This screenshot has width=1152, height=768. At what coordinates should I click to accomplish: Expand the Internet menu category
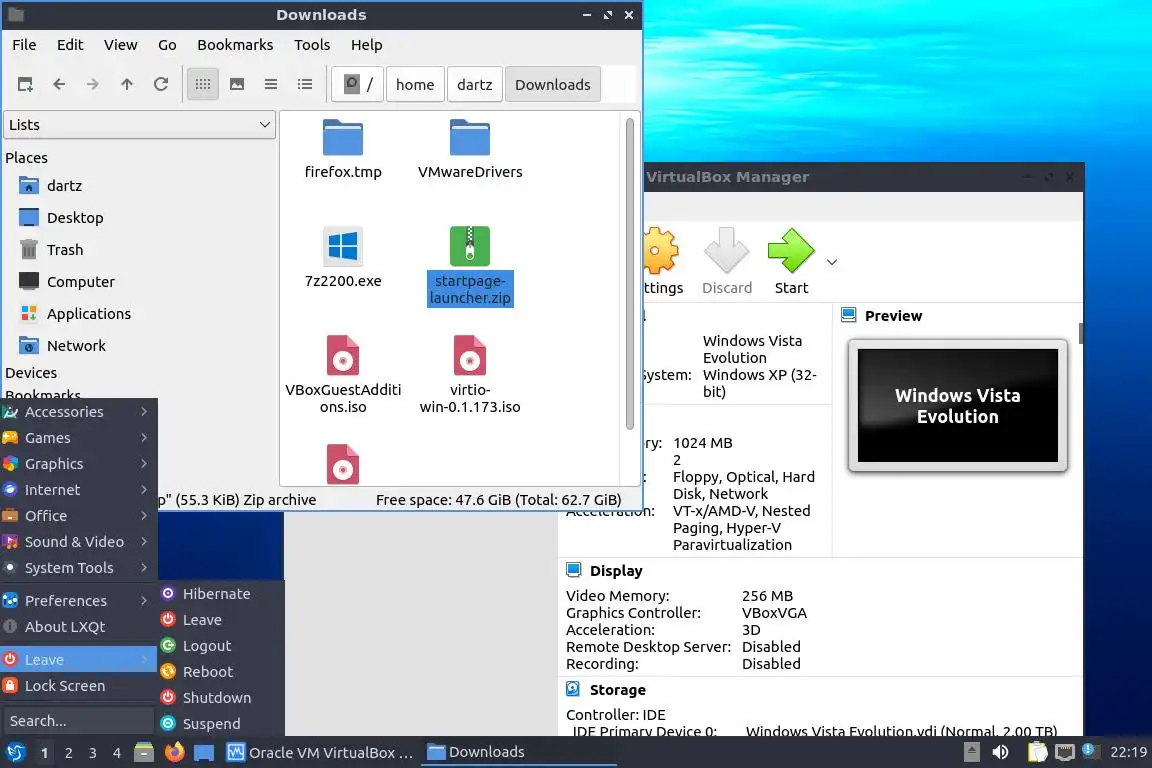[x=79, y=490]
